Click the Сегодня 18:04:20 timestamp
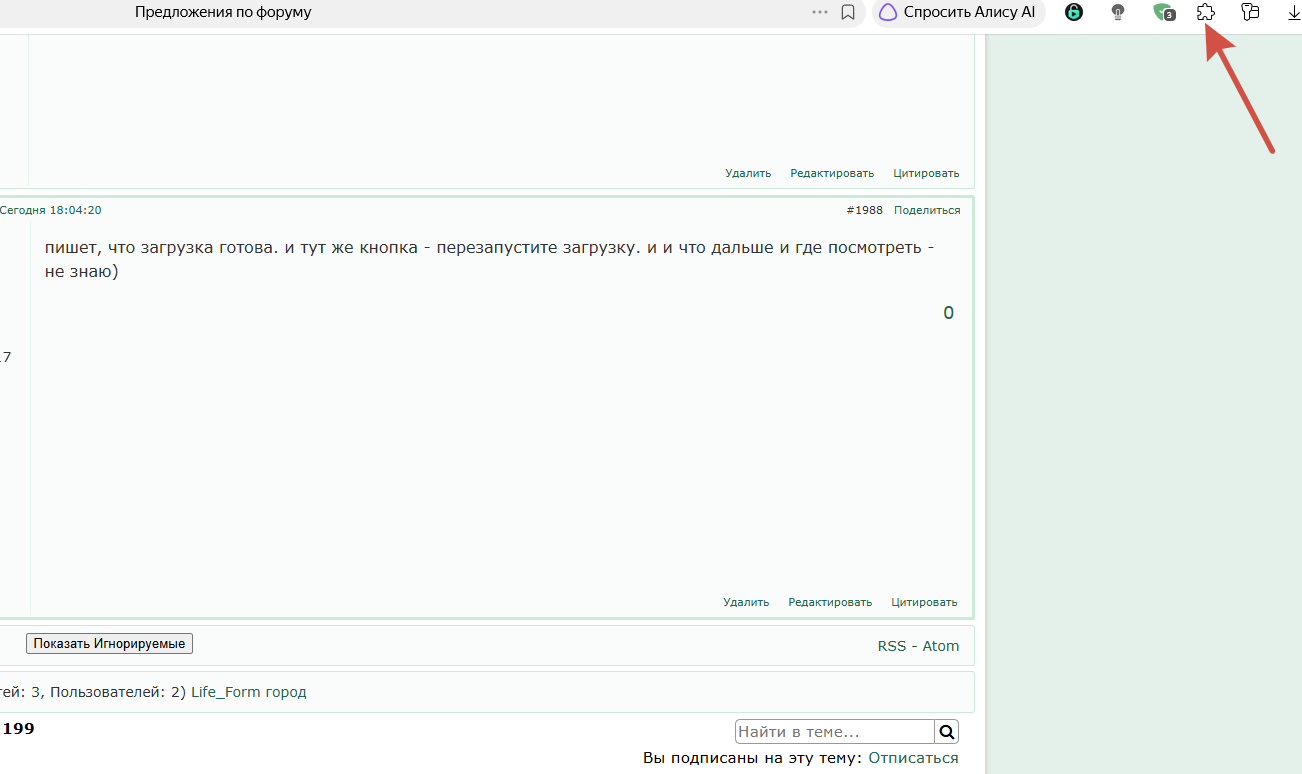 pos(50,210)
